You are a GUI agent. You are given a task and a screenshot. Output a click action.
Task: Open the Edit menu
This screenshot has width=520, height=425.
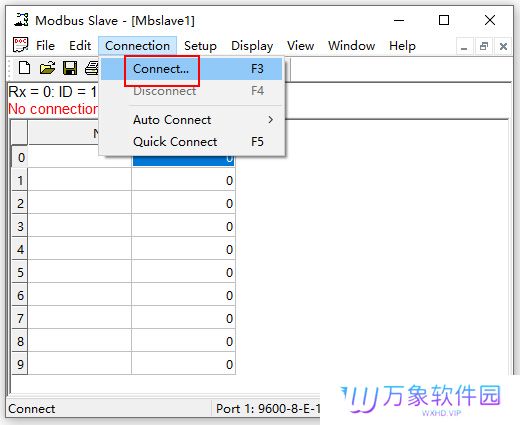pos(80,46)
